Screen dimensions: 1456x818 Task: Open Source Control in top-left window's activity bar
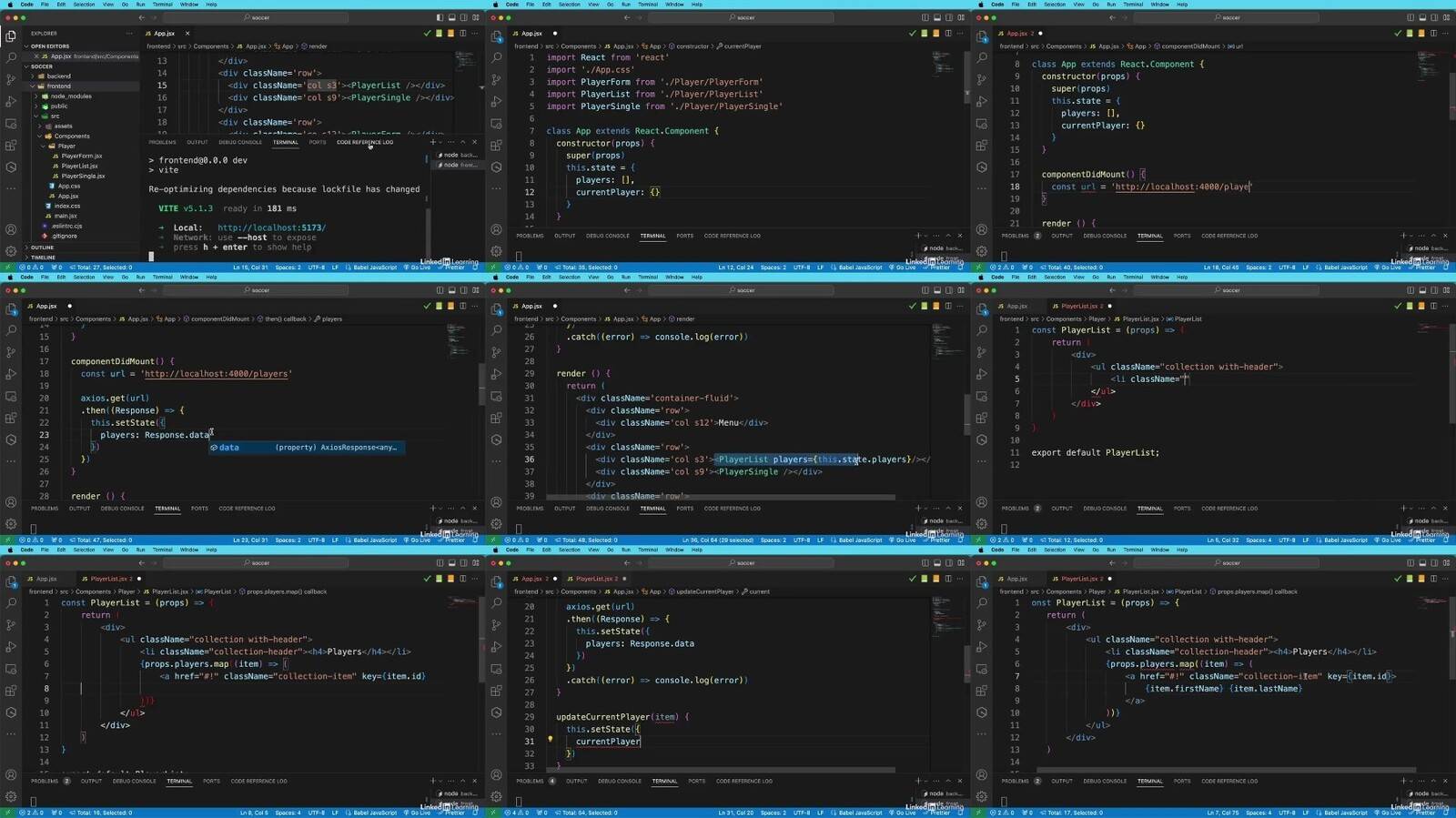11,79
